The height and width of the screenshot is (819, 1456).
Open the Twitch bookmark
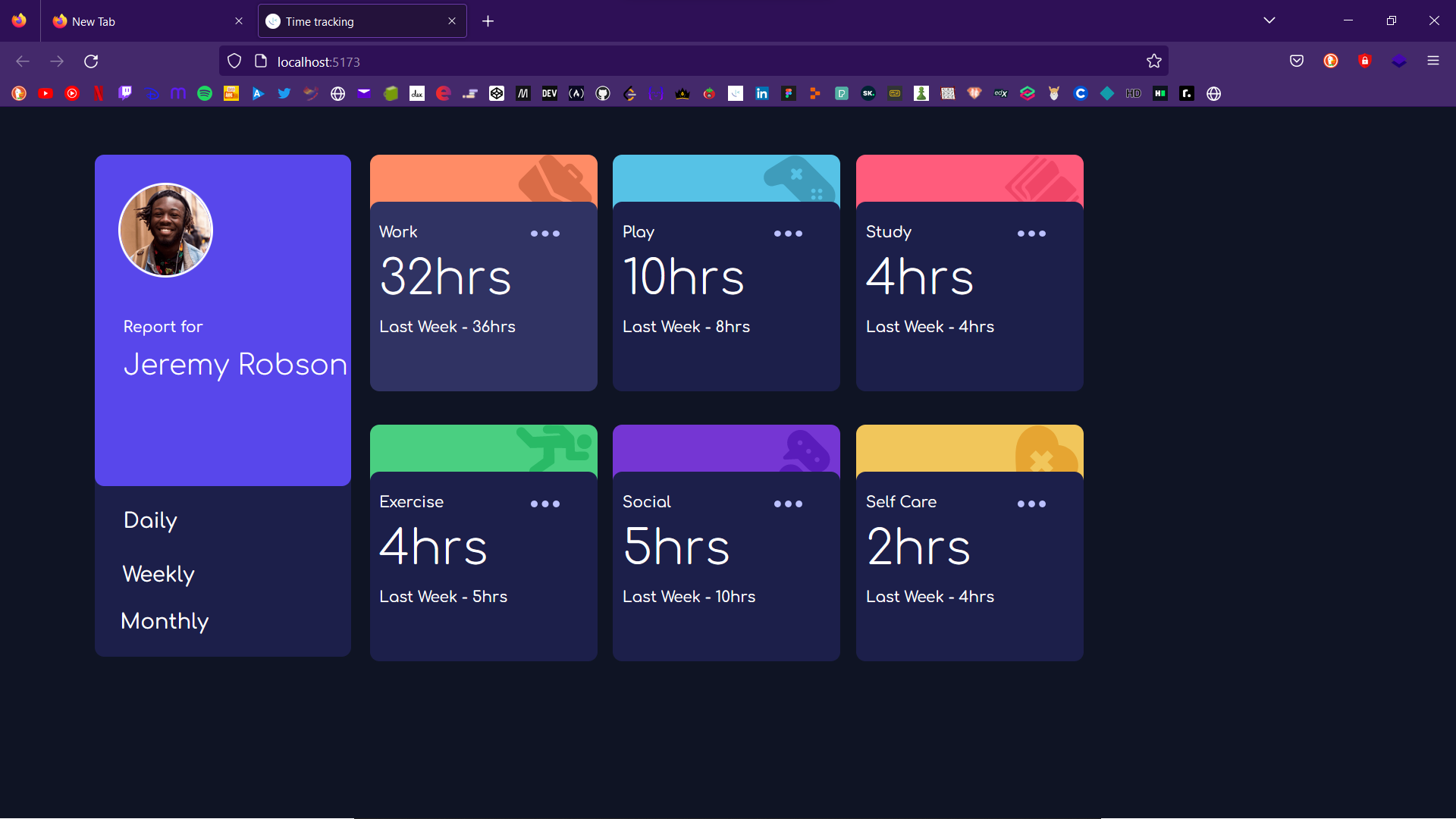125,93
